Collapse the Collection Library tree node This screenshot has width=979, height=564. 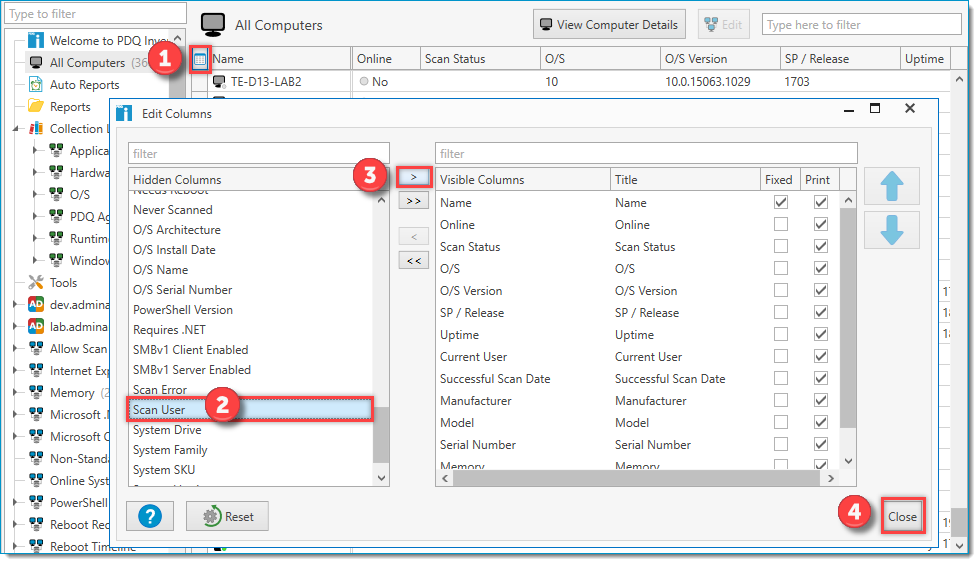click(14, 129)
